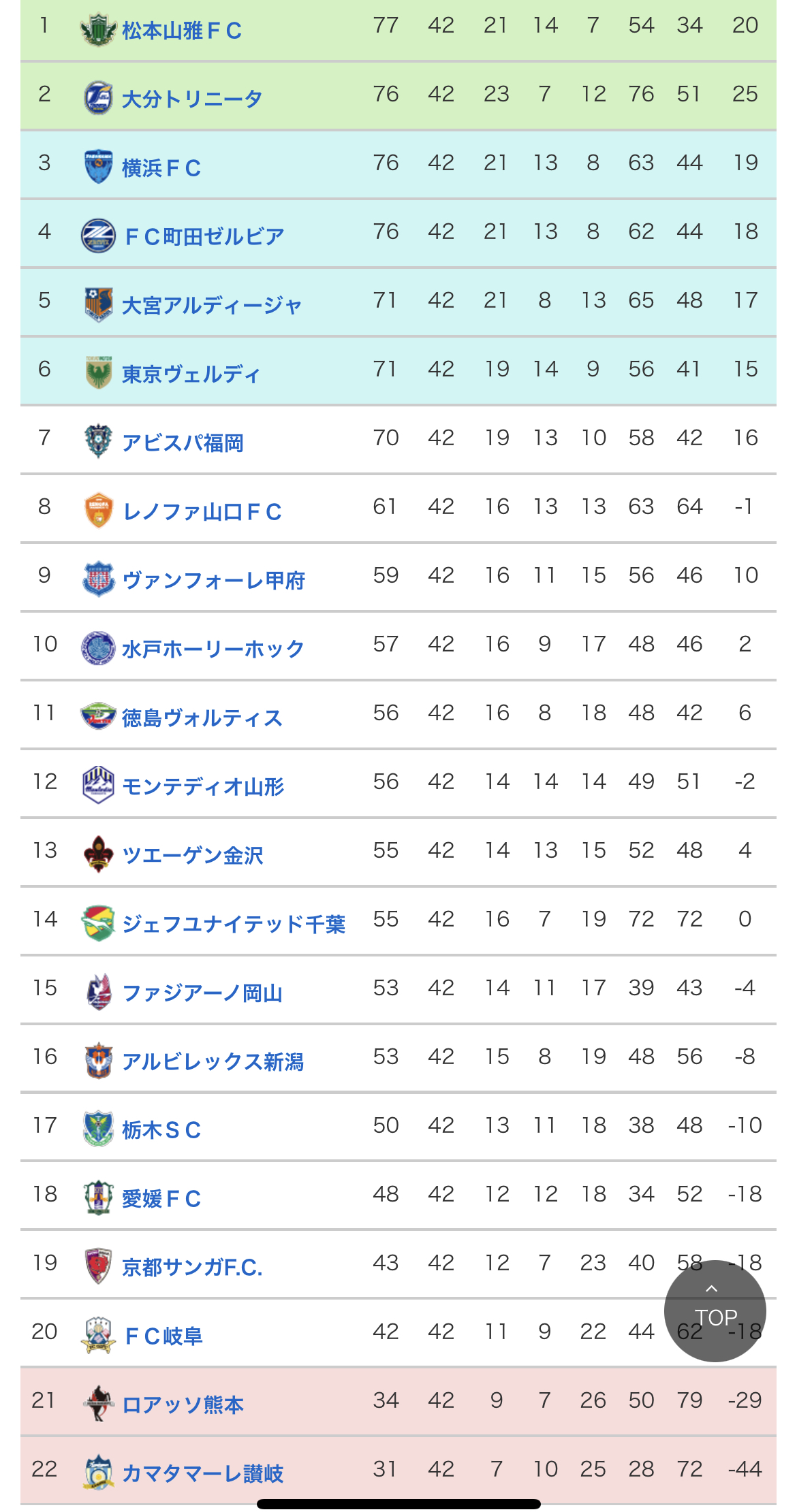The image size is (797, 1512).
Task: Click the Oita Trinita crest icon
Action: click(98, 98)
